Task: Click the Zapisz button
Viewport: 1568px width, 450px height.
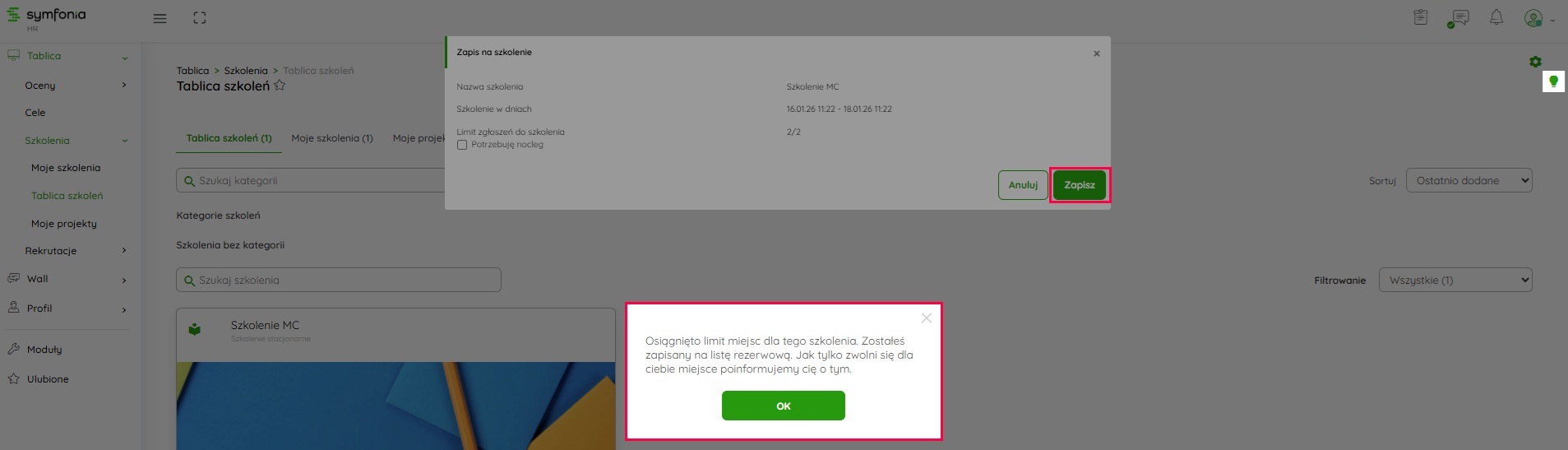Action: click(x=1080, y=185)
